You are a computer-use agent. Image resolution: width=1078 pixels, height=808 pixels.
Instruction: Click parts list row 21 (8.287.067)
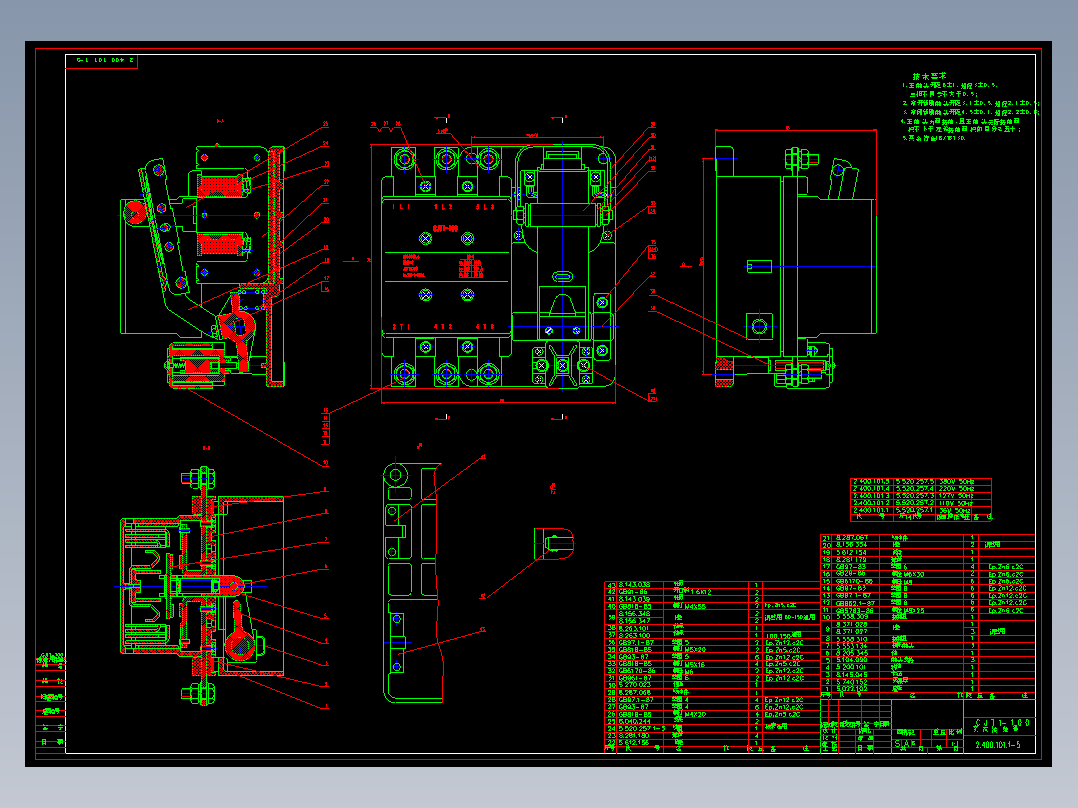point(927,538)
